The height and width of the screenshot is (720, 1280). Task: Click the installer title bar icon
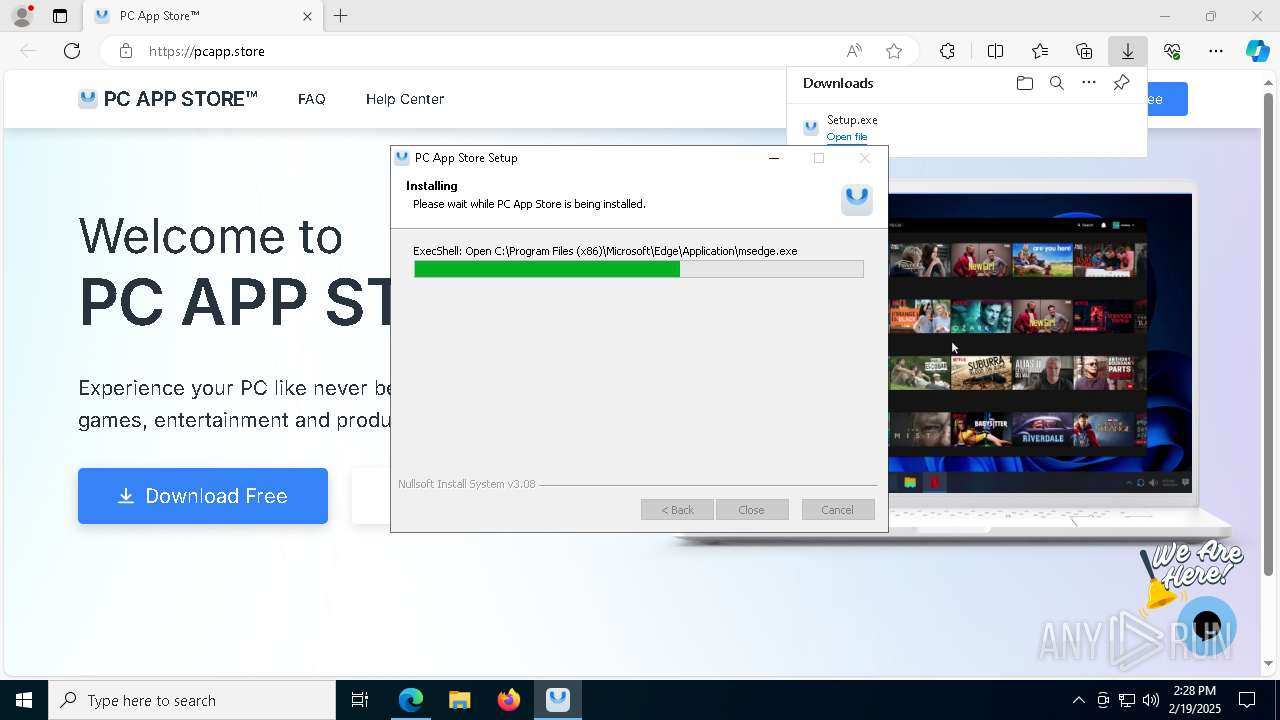pyautogui.click(x=402, y=158)
